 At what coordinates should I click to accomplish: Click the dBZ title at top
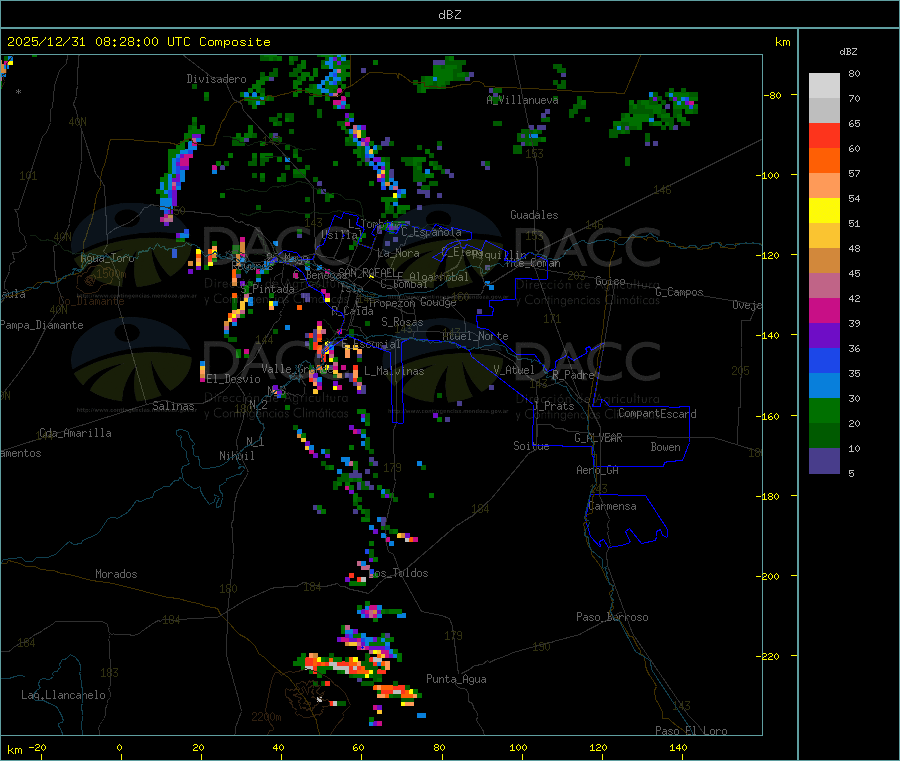pos(449,15)
